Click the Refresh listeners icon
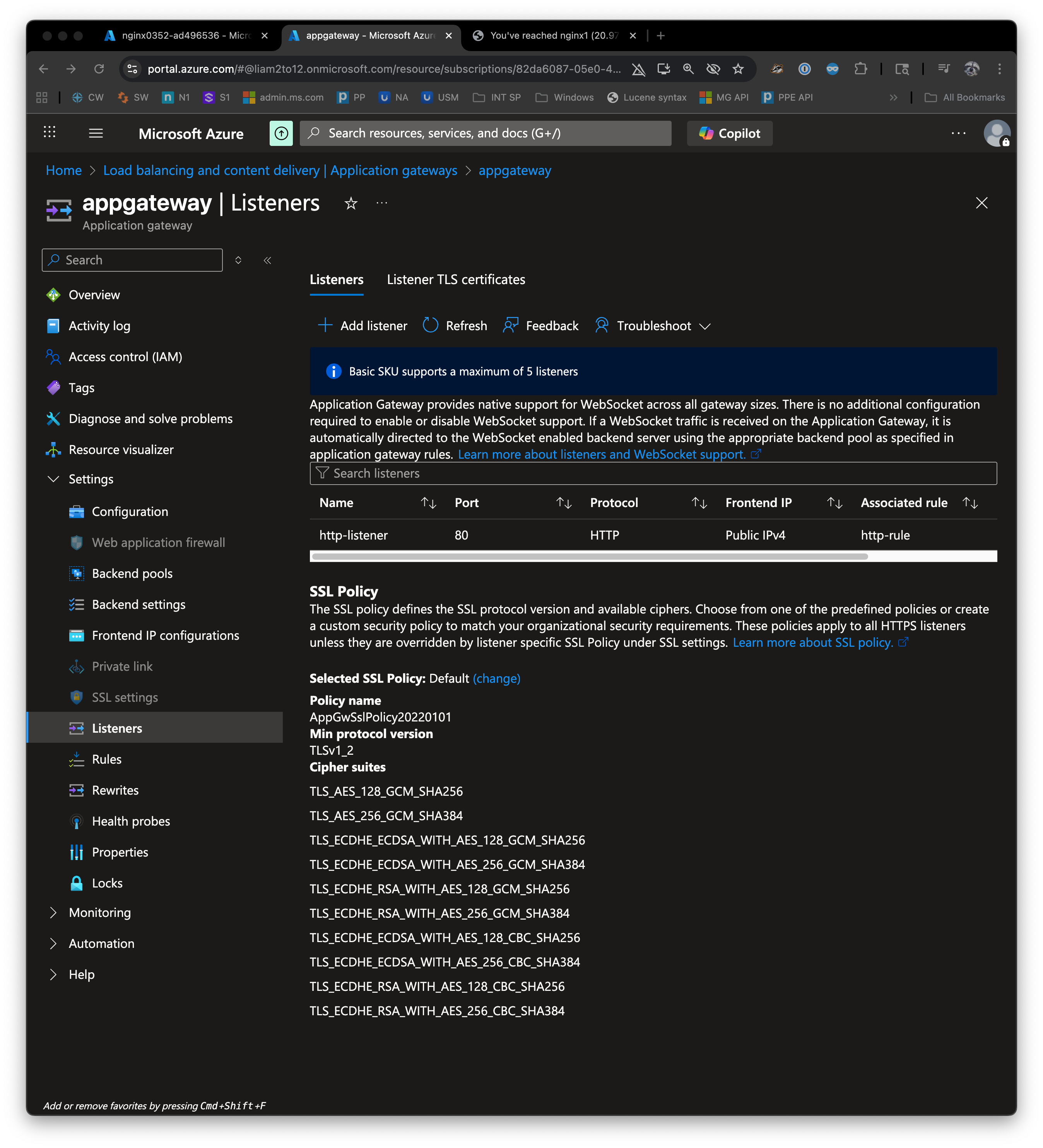Viewport: 1043px width, 1148px height. (431, 325)
